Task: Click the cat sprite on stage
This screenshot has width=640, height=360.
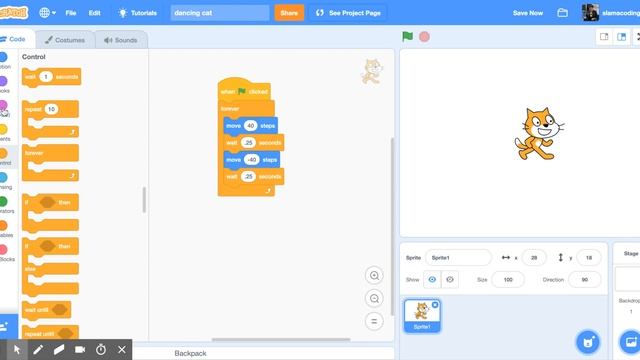Action: pyautogui.click(x=539, y=133)
